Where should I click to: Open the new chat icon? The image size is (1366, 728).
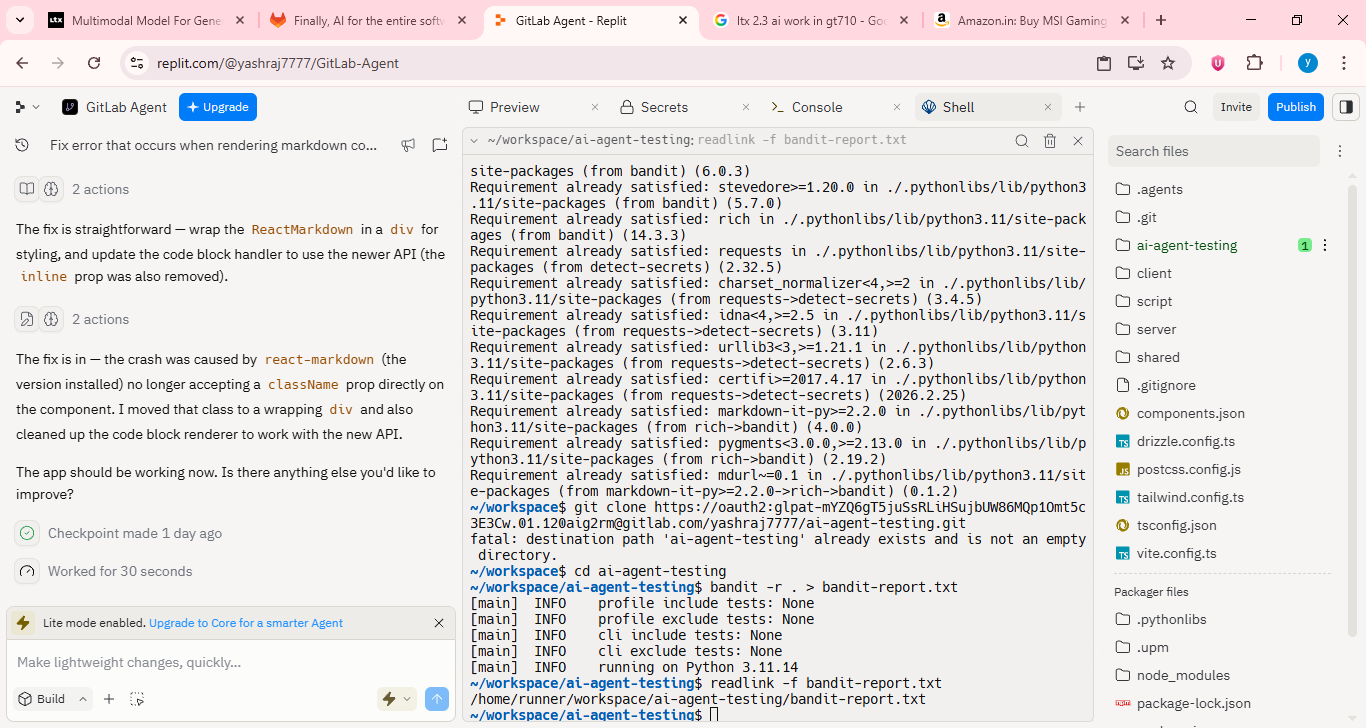coord(440,145)
